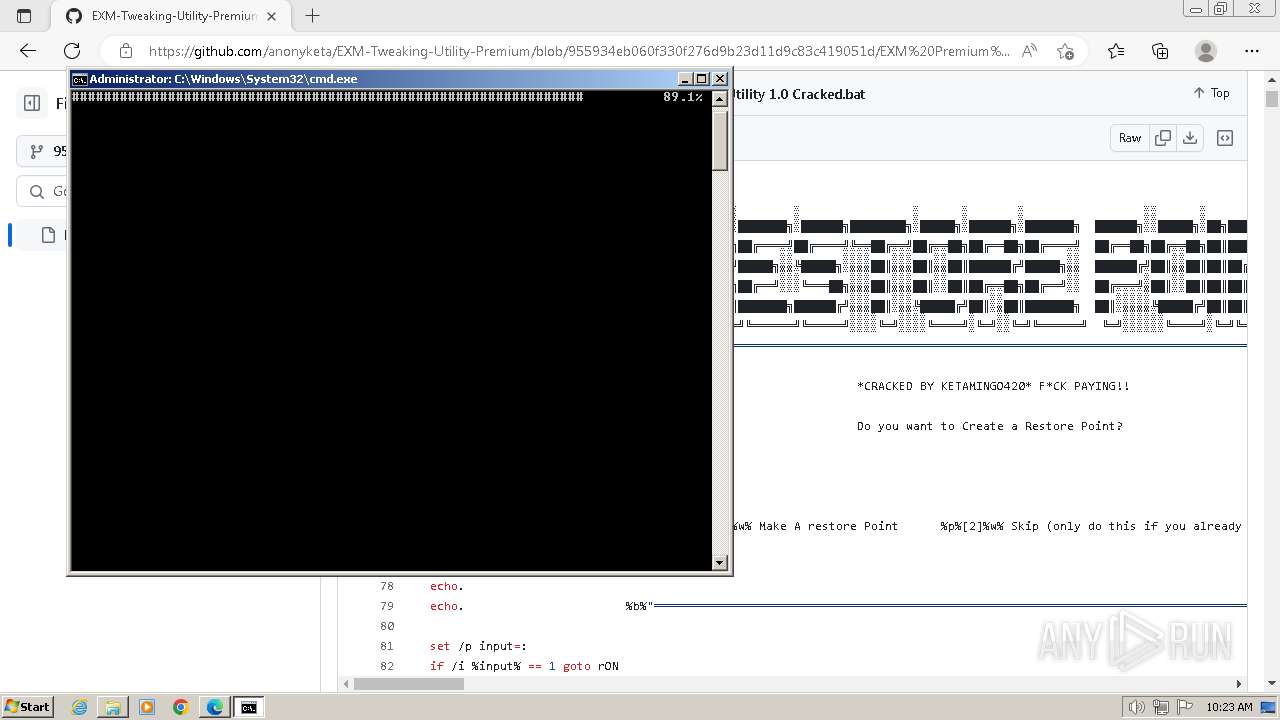This screenshot has height=720, width=1280.
Task: Launch Google Chrome from taskbar
Action: (x=181, y=707)
